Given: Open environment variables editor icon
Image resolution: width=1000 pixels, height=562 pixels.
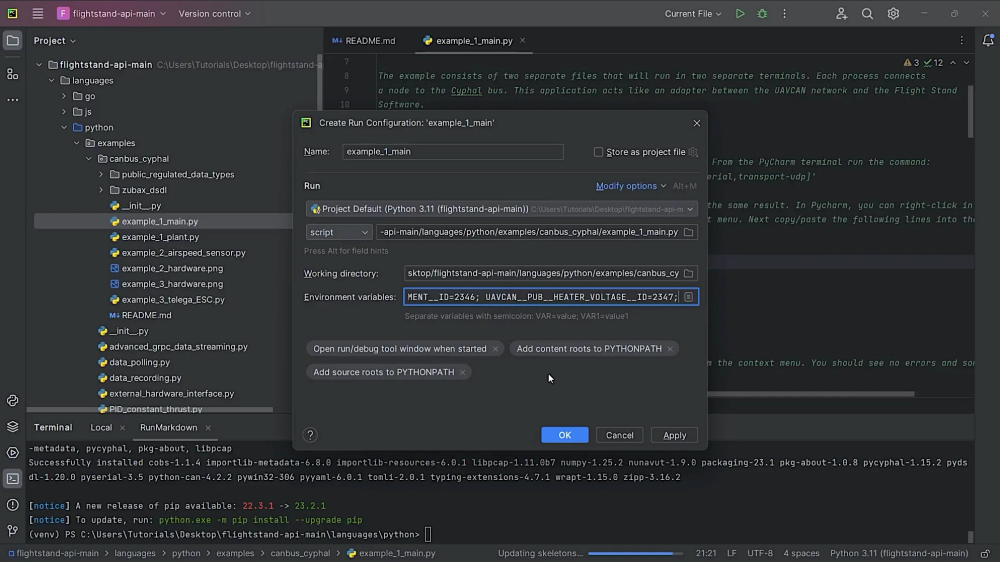Looking at the screenshot, I should pyautogui.click(x=688, y=297).
